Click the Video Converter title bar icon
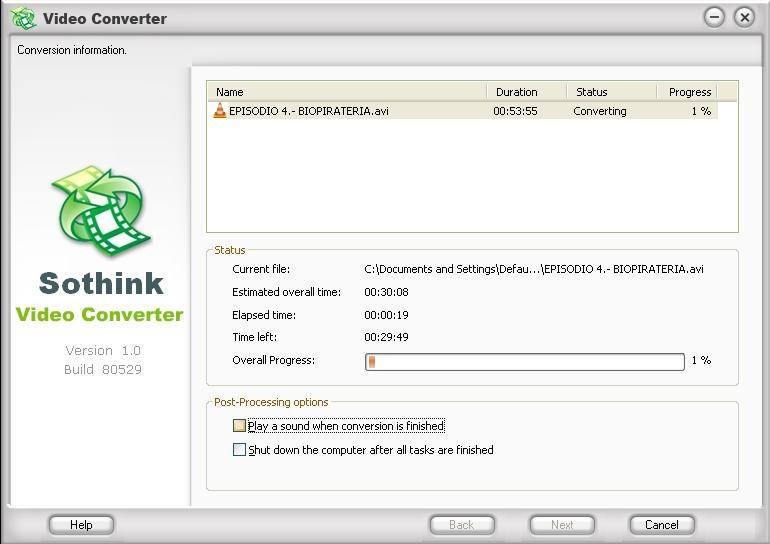 24,19
